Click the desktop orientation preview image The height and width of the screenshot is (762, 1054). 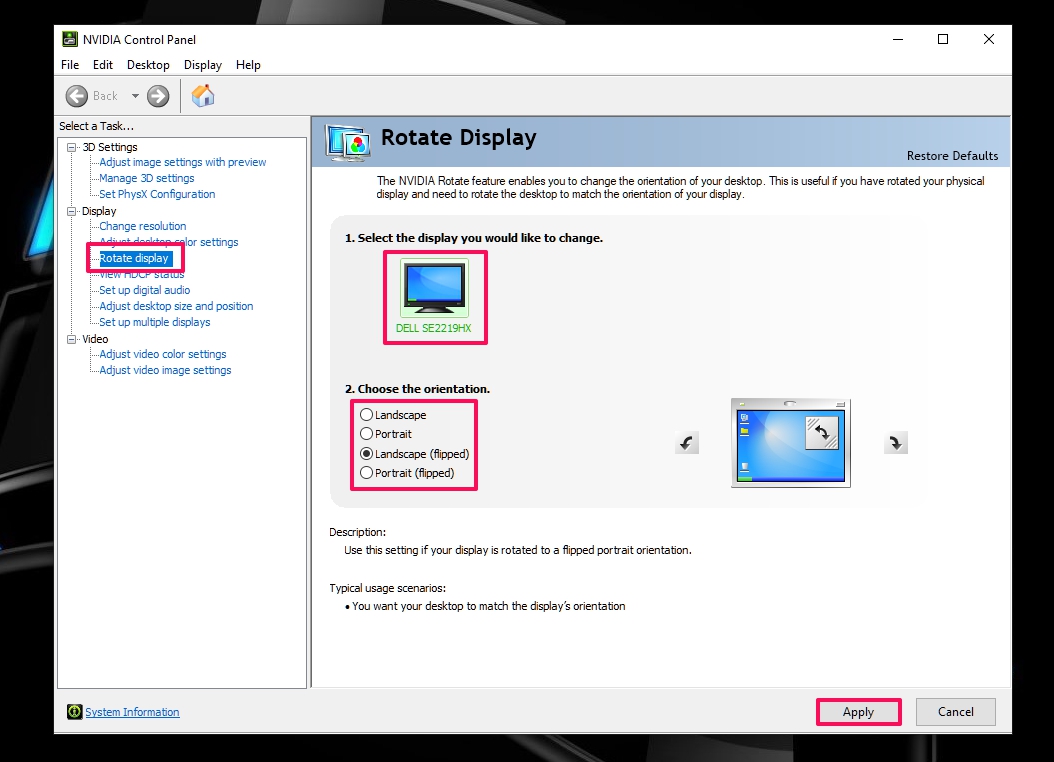pos(790,443)
